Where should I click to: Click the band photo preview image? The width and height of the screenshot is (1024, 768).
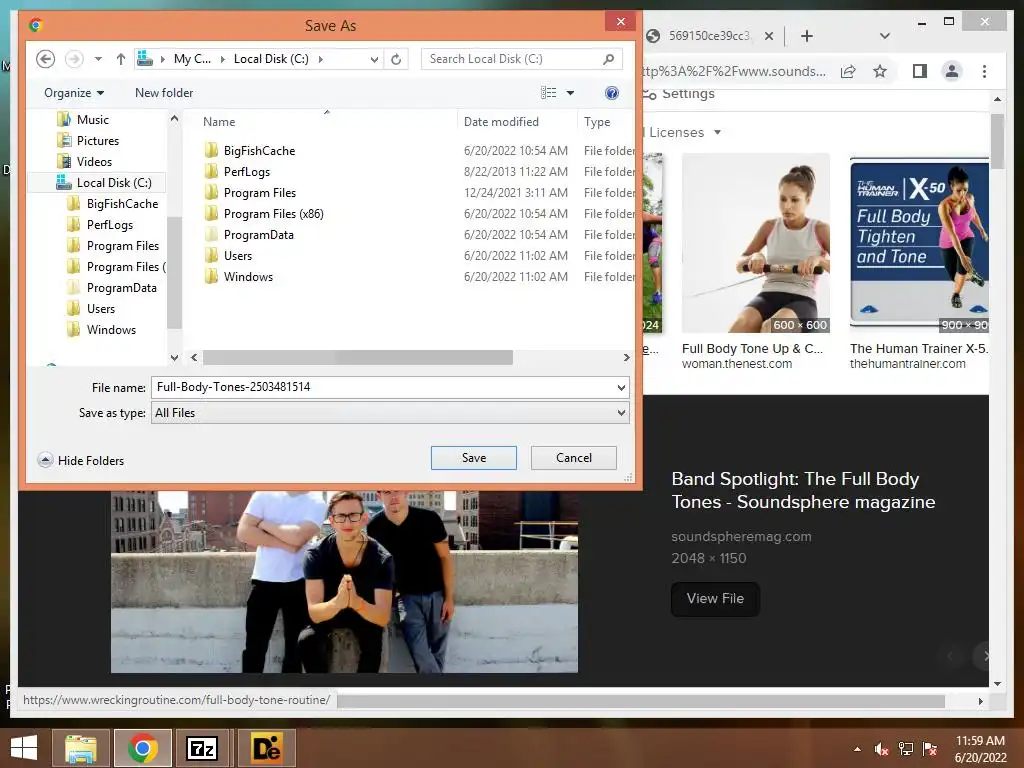click(x=344, y=581)
